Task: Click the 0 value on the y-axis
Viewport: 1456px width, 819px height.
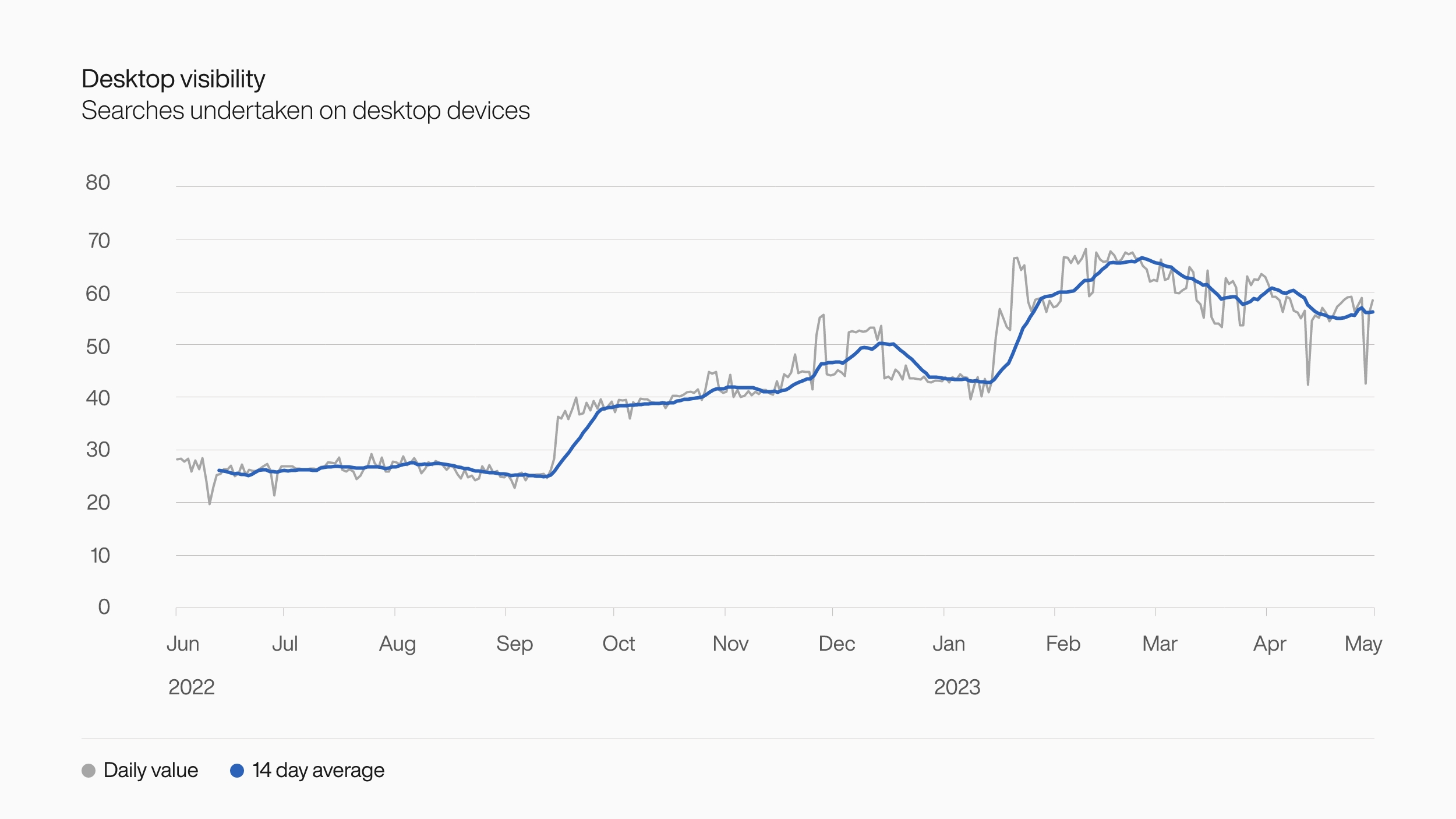Action: point(104,607)
